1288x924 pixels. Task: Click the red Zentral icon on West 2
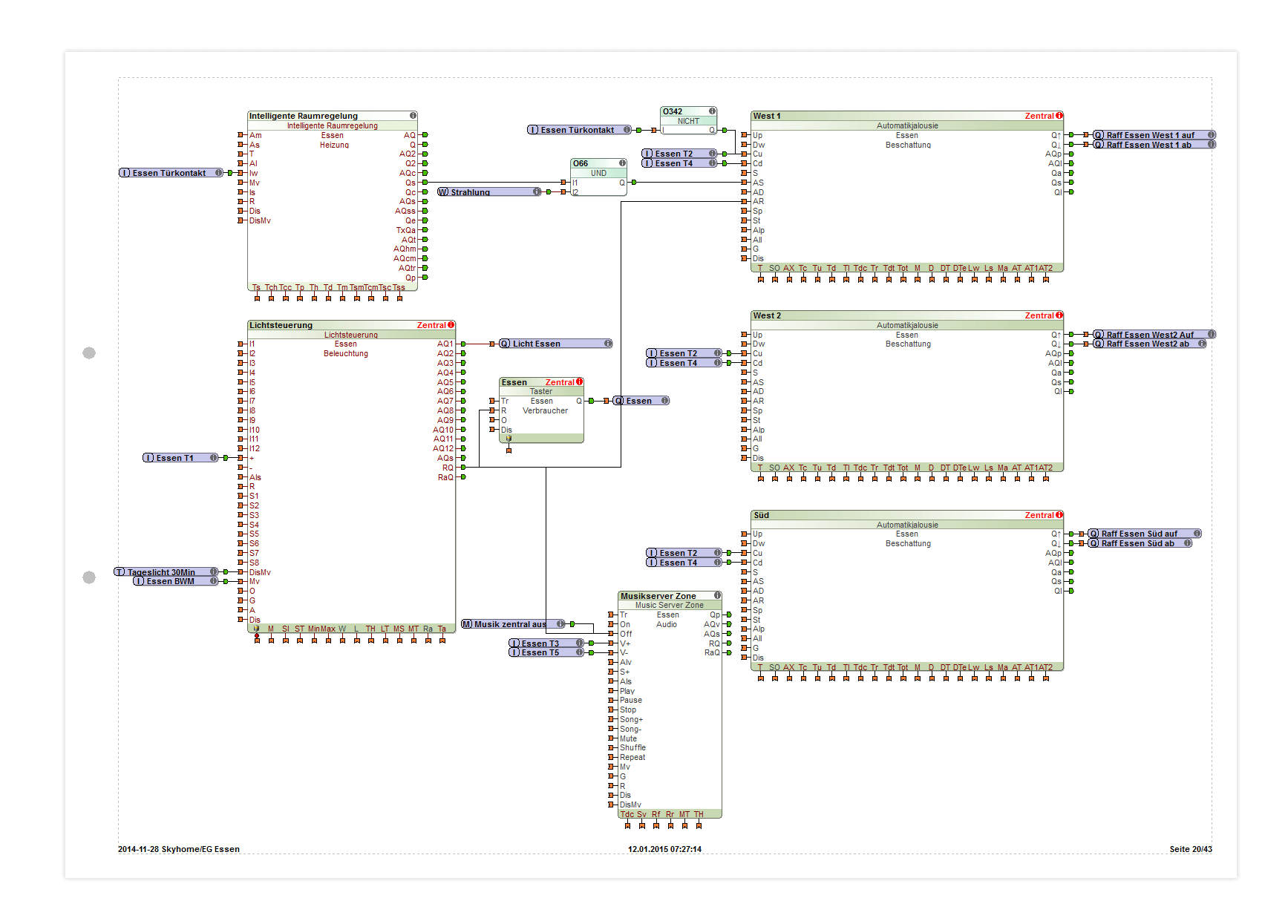coord(1059,315)
